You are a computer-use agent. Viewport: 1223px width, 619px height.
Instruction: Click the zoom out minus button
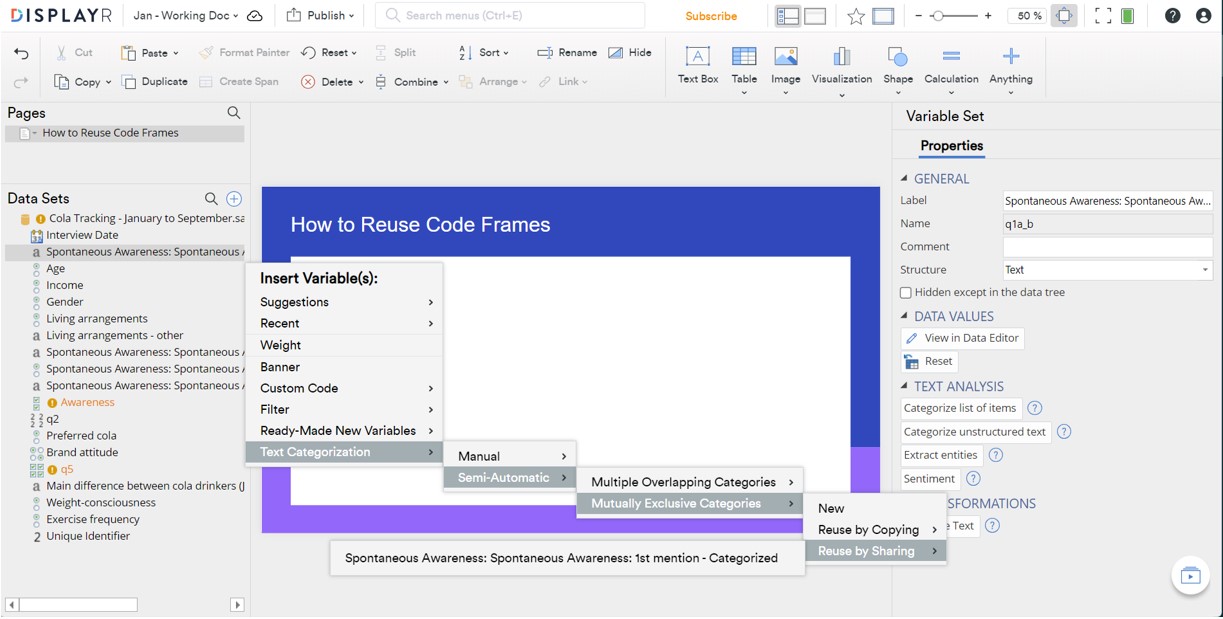point(918,16)
